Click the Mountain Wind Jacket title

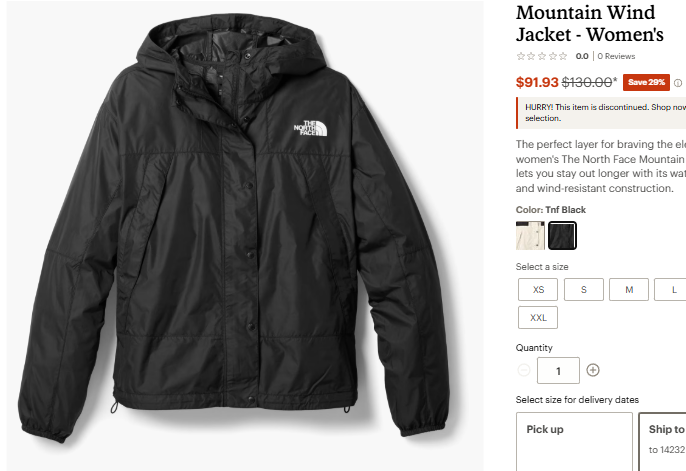point(589,24)
